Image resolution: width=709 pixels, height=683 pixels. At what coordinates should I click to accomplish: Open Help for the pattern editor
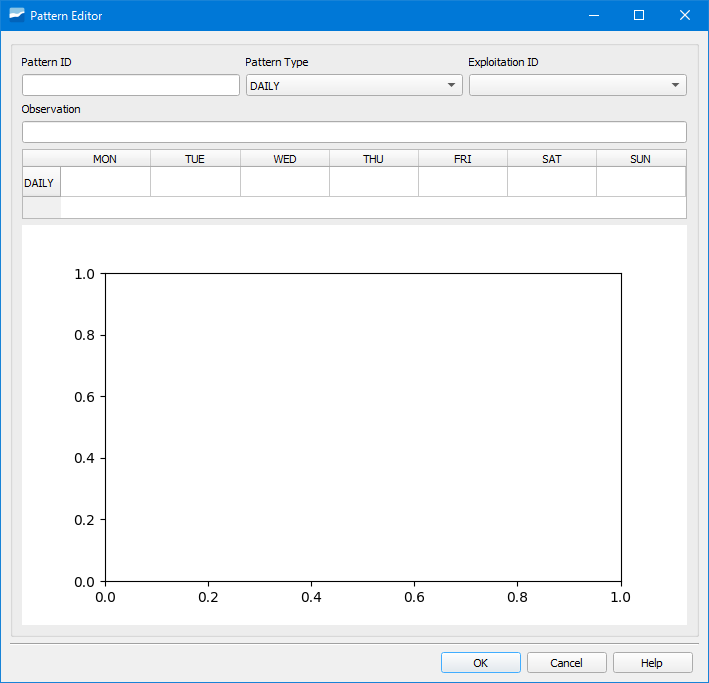point(652,662)
